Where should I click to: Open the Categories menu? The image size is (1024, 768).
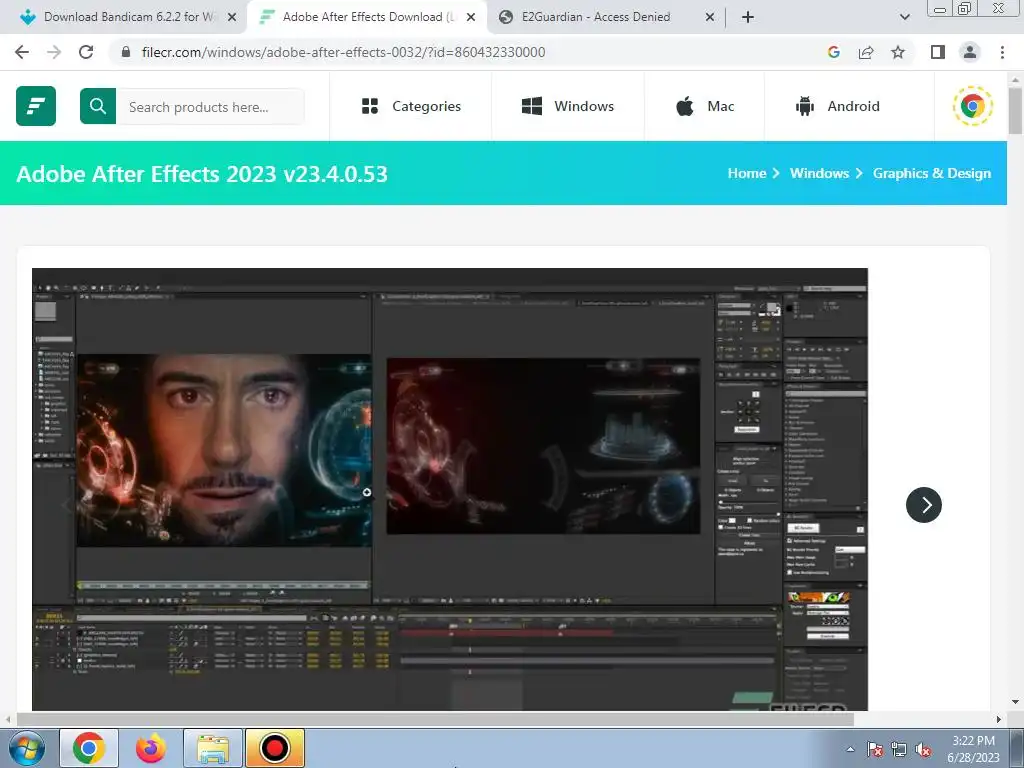tap(411, 106)
